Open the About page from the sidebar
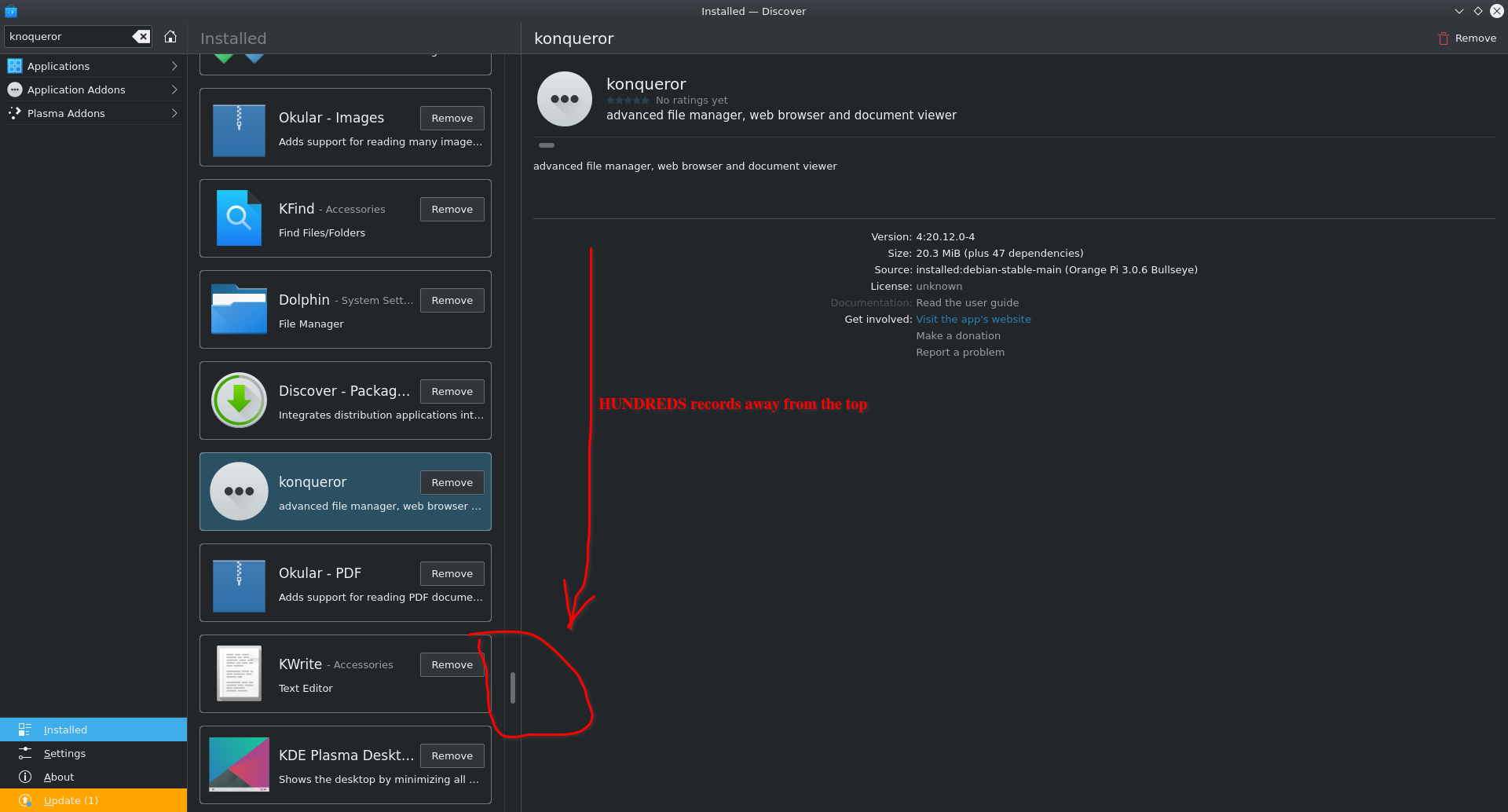Screen dimensions: 1508x812 [x=59, y=776]
